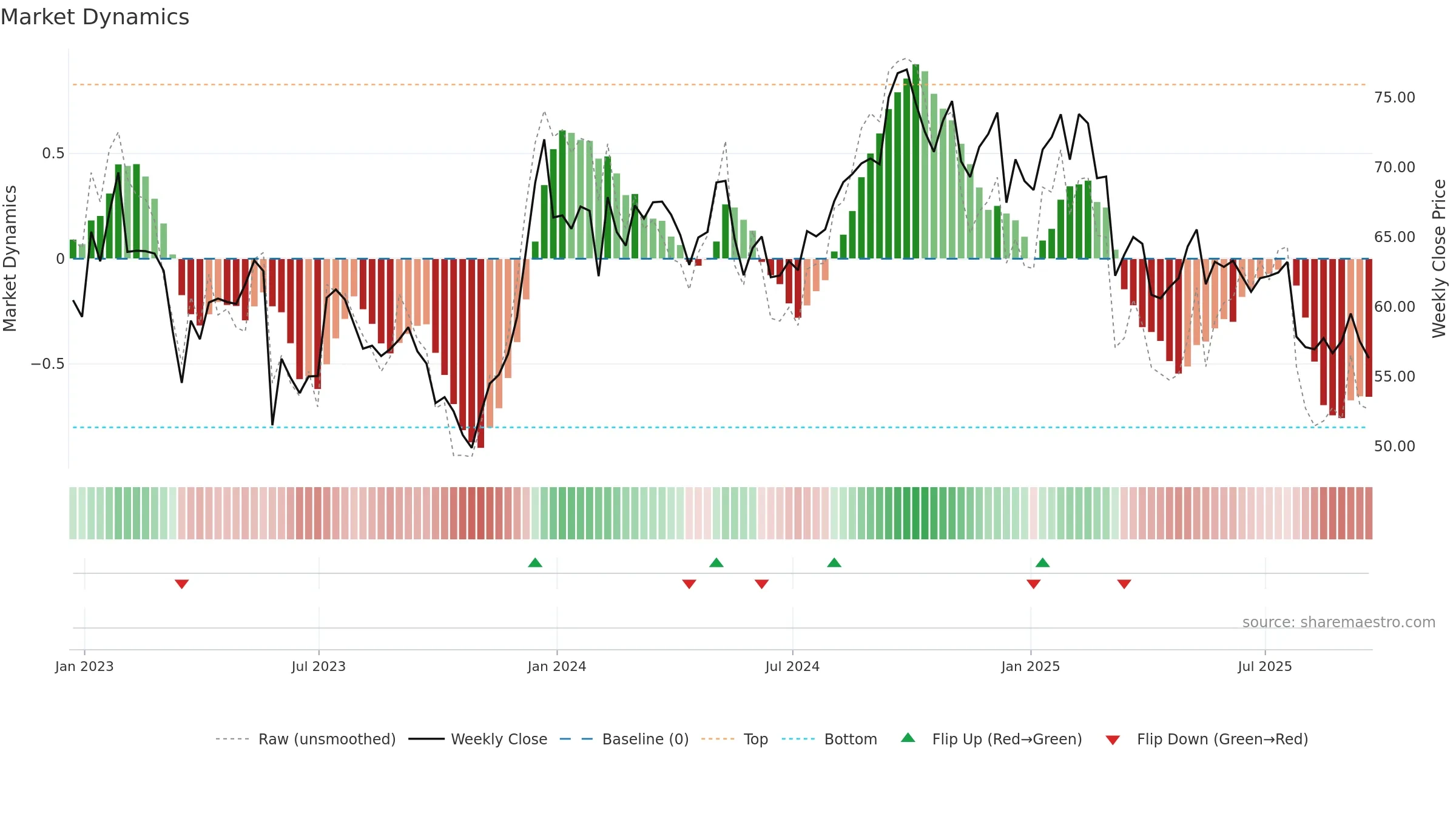This screenshot has width=1456, height=819.
Task: Click the source: sharemaestro.com text
Action: click(1339, 622)
